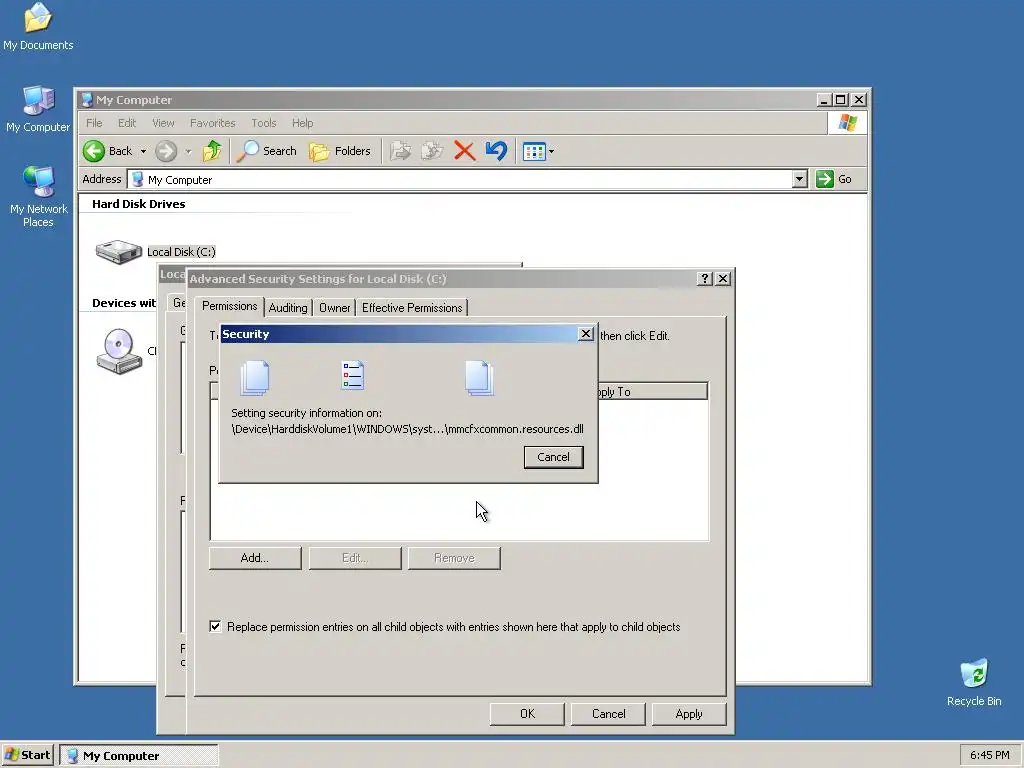Expand the Forward history dropdown arrow
Image resolution: width=1024 pixels, height=768 pixels.
coord(188,152)
